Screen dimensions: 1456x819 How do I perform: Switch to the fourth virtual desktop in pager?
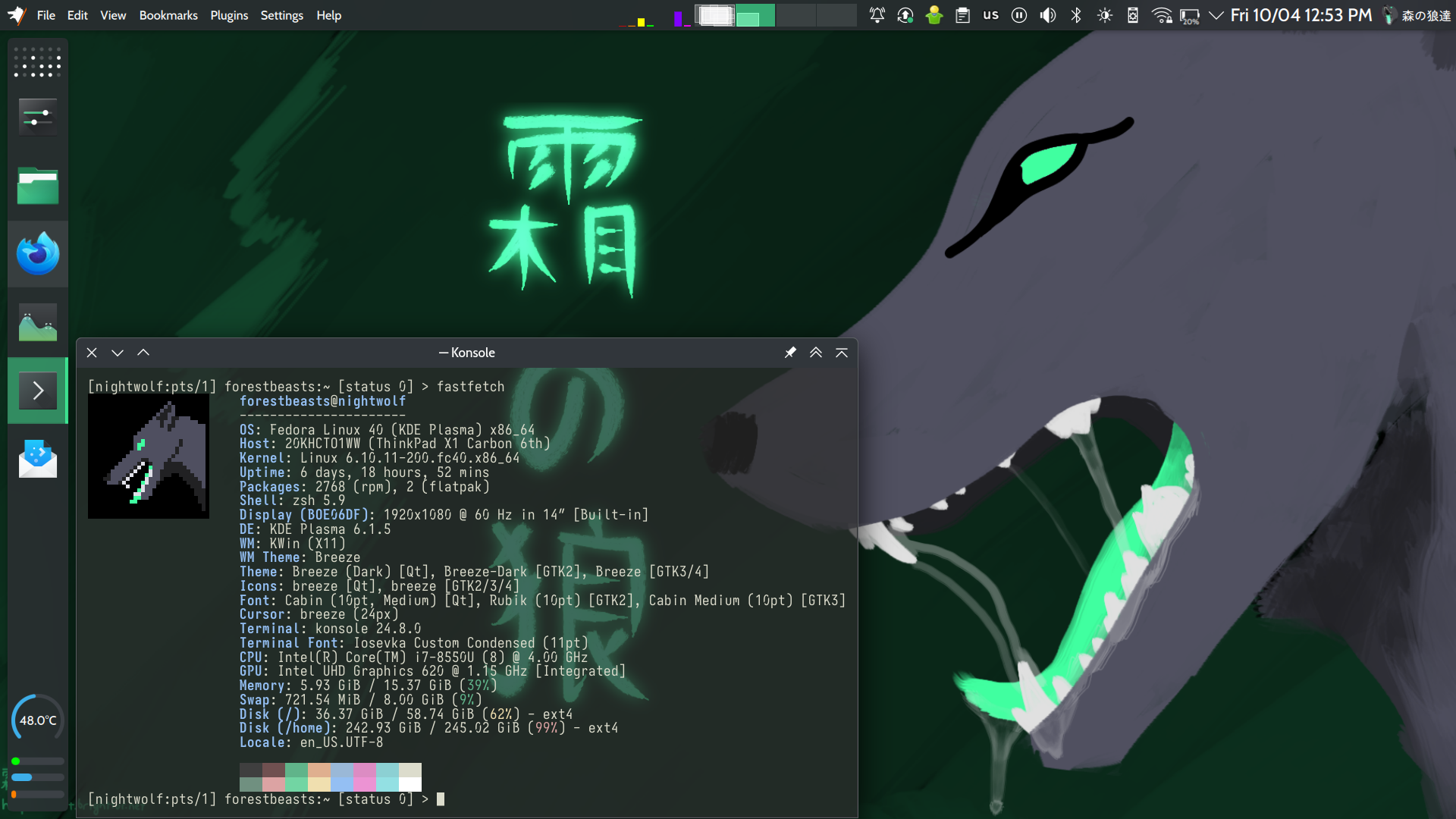[836, 15]
